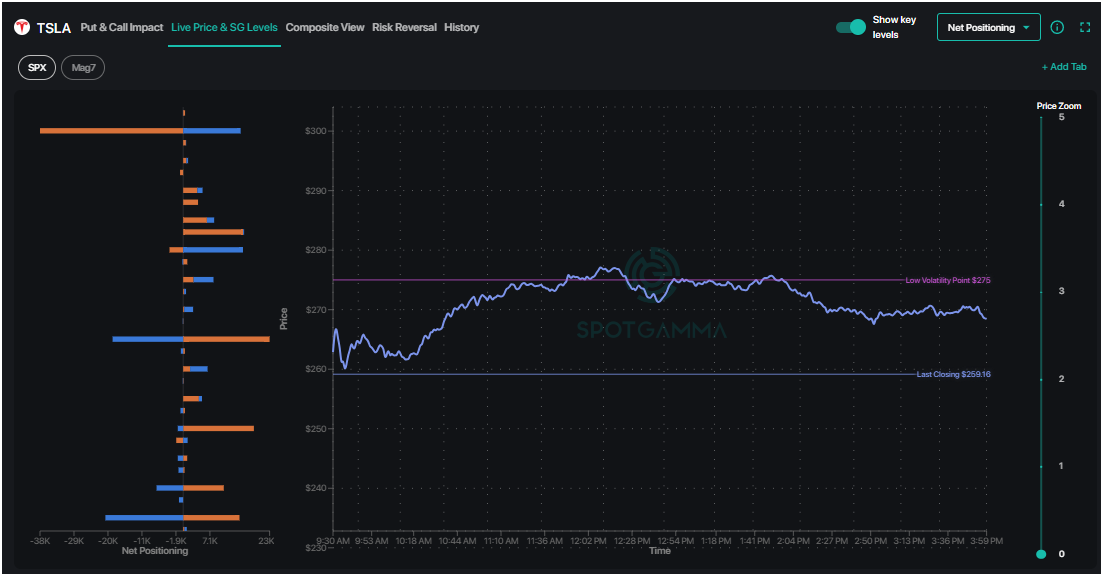
Task: Click the Price Zoom heading
Action: [x=1059, y=106]
